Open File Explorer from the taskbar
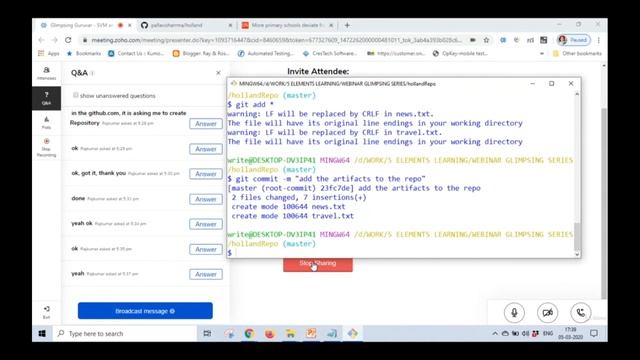Viewport: 640px width, 360px height. pos(290,333)
